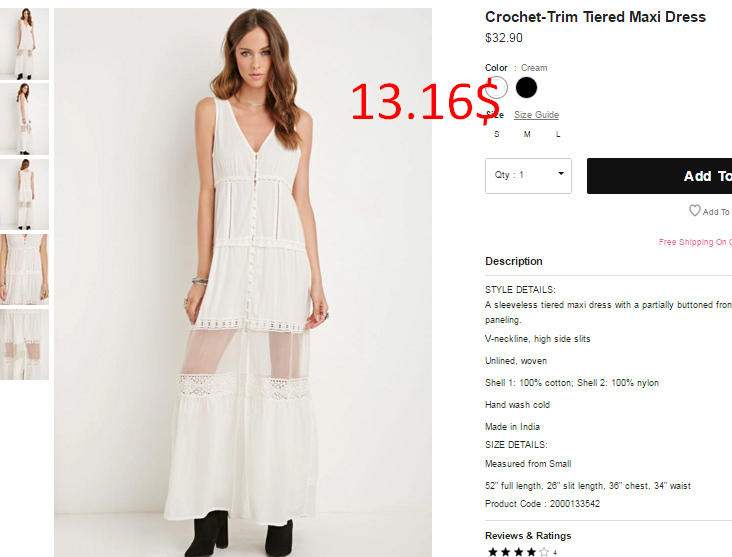View fourth thumbnail with bodice close-up
Screen dimensions: 732x557
coord(24,269)
